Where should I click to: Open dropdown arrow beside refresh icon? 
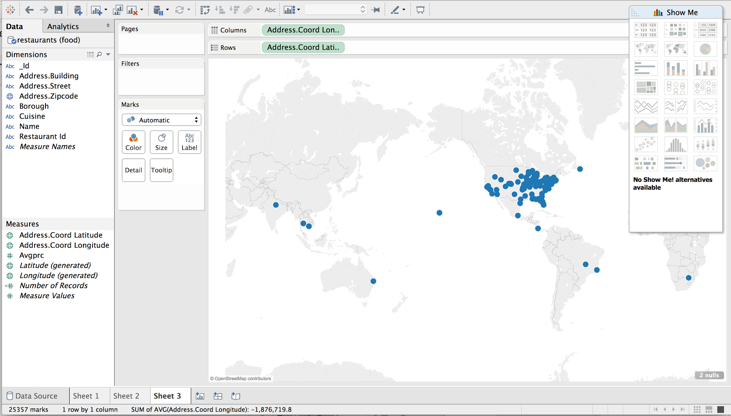coord(188,10)
